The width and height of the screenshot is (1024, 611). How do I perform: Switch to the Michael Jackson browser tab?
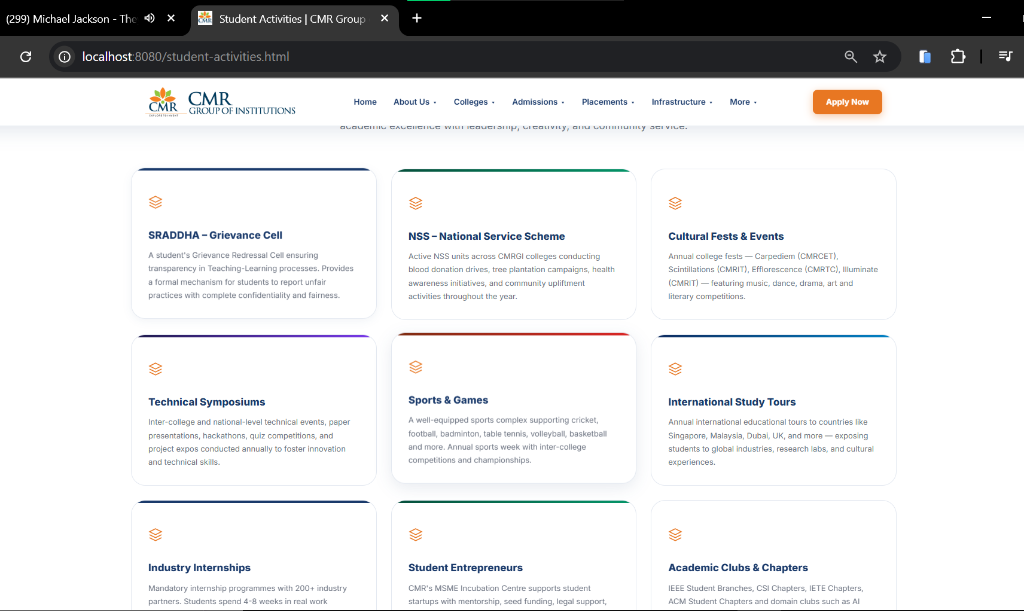point(70,18)
